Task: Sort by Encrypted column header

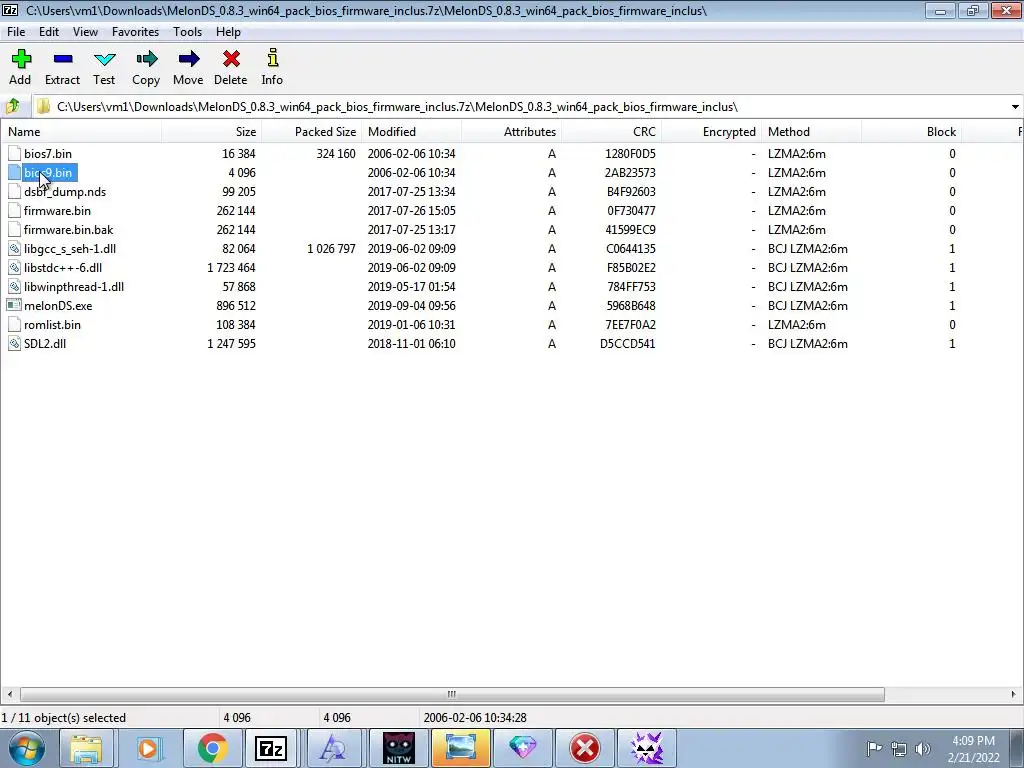Action: (x=711, y=131)
